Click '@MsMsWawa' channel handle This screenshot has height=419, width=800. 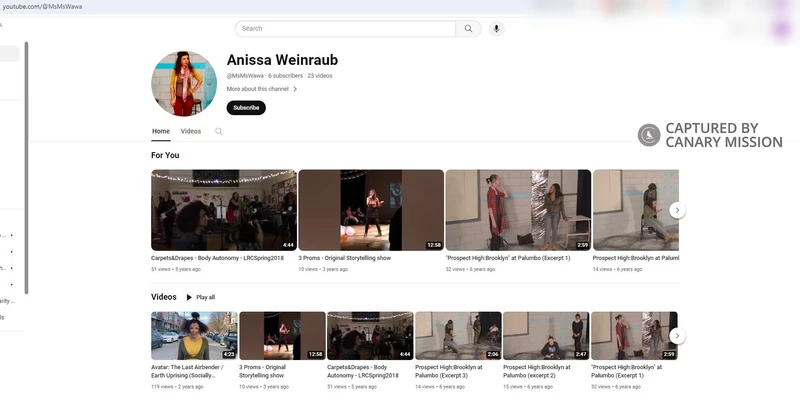245,76
